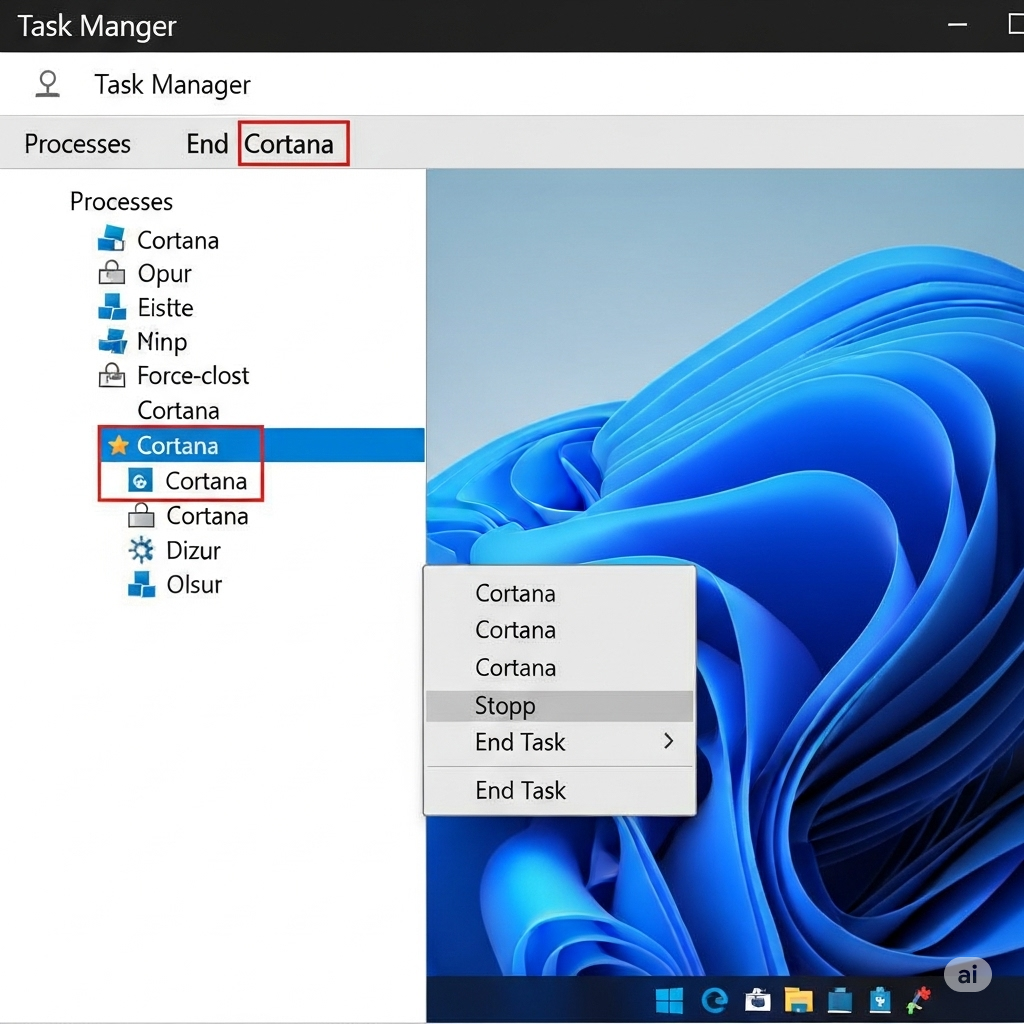Click the gear icon next to Dizur

coord(141,550)
